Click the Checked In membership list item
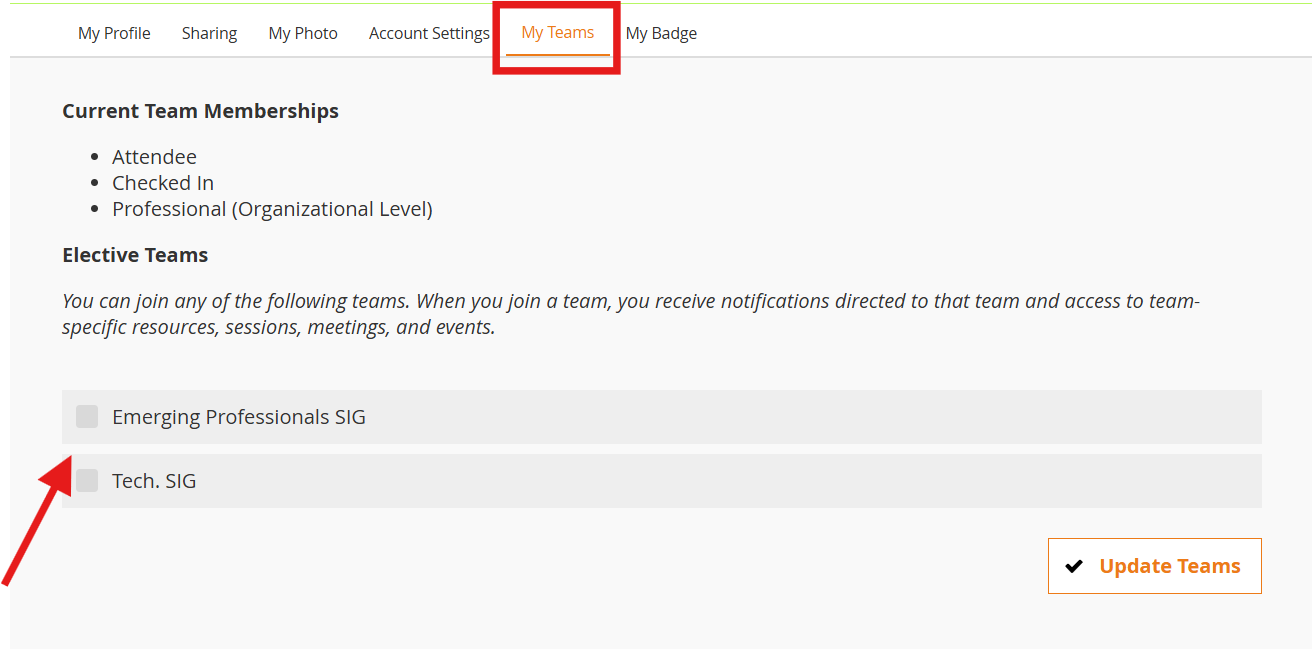Screen dimensions: 1312x649 (163, 183)
